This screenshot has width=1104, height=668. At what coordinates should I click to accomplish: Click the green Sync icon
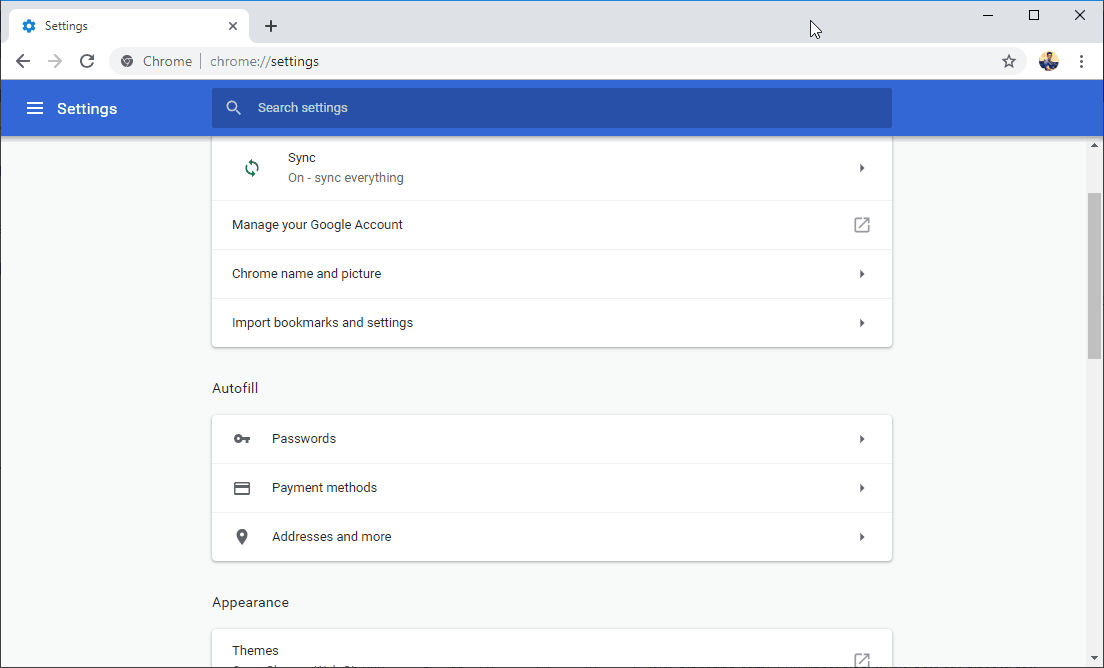click(251, 168)
